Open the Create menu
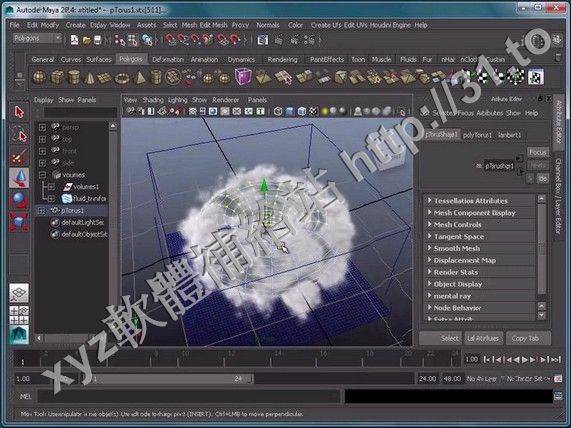Image resolution: width=571 pixels, height=428 pixels. [x=75, y=25]
